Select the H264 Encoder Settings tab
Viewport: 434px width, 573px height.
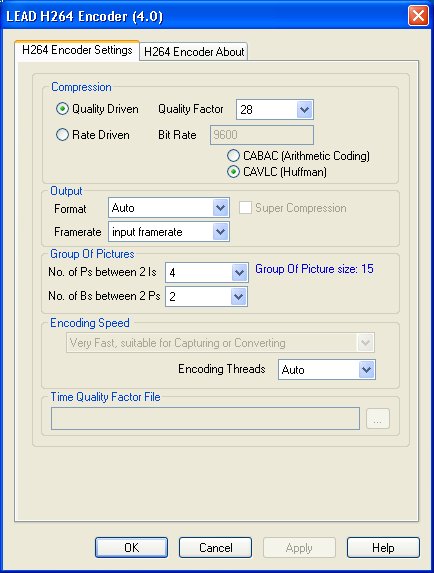(77, 50)
